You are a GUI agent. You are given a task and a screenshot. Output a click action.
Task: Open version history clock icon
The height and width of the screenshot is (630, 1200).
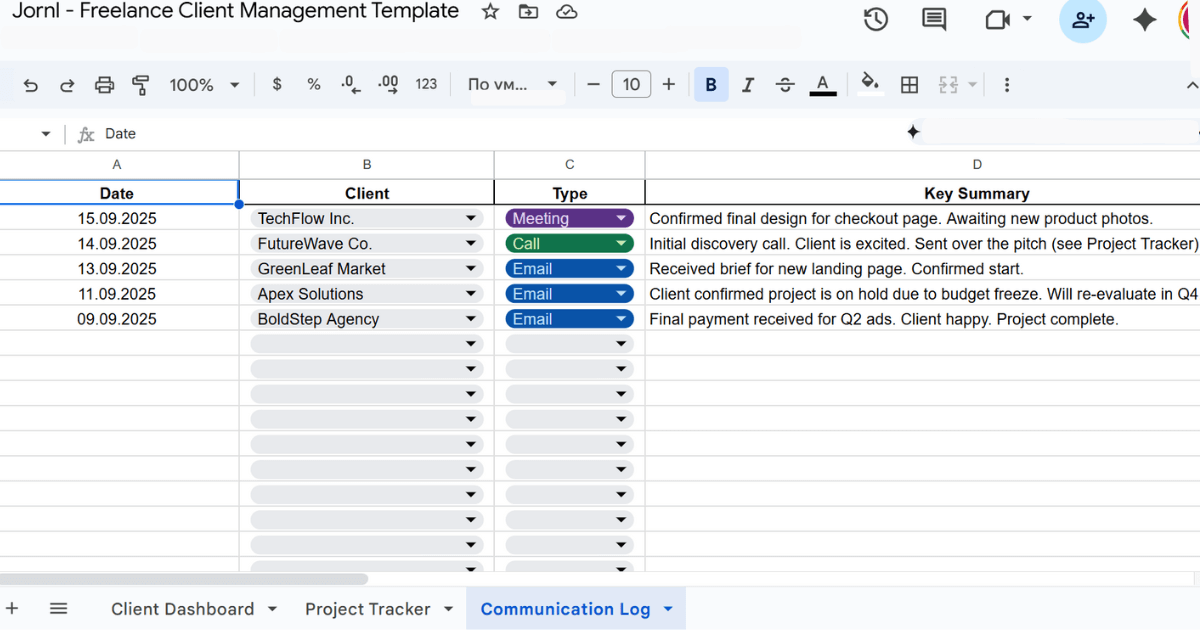(x=876, y=19)
